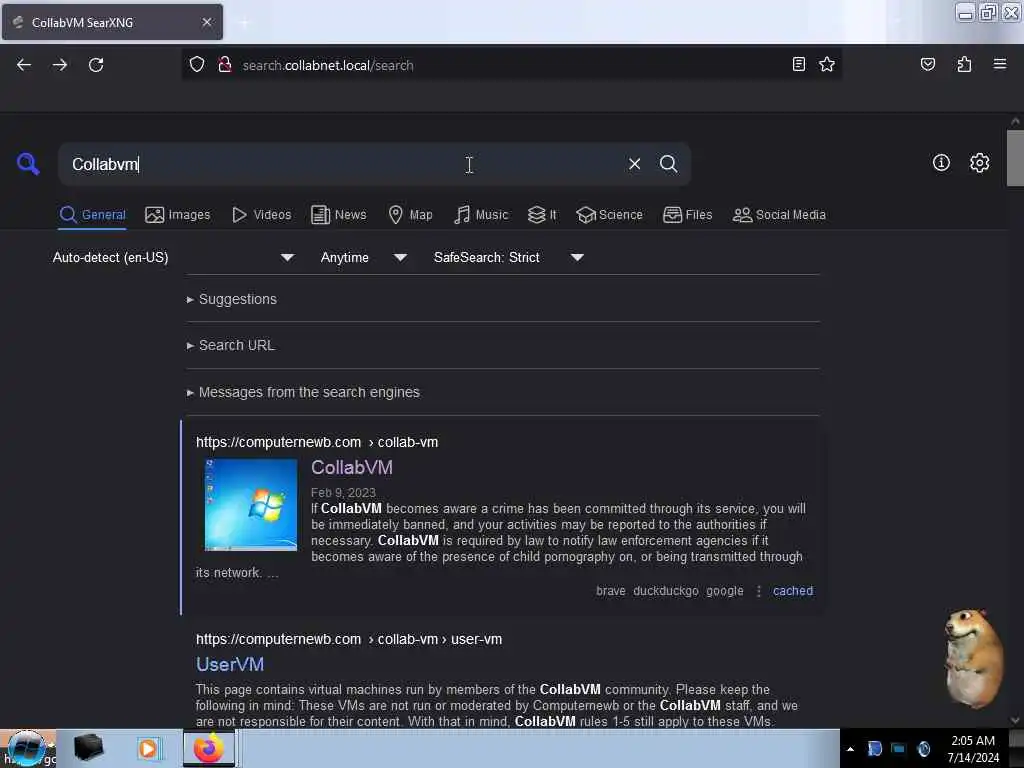Click the computernewb.com user-vm URL

pyautogui.click(x=349, y=639)
